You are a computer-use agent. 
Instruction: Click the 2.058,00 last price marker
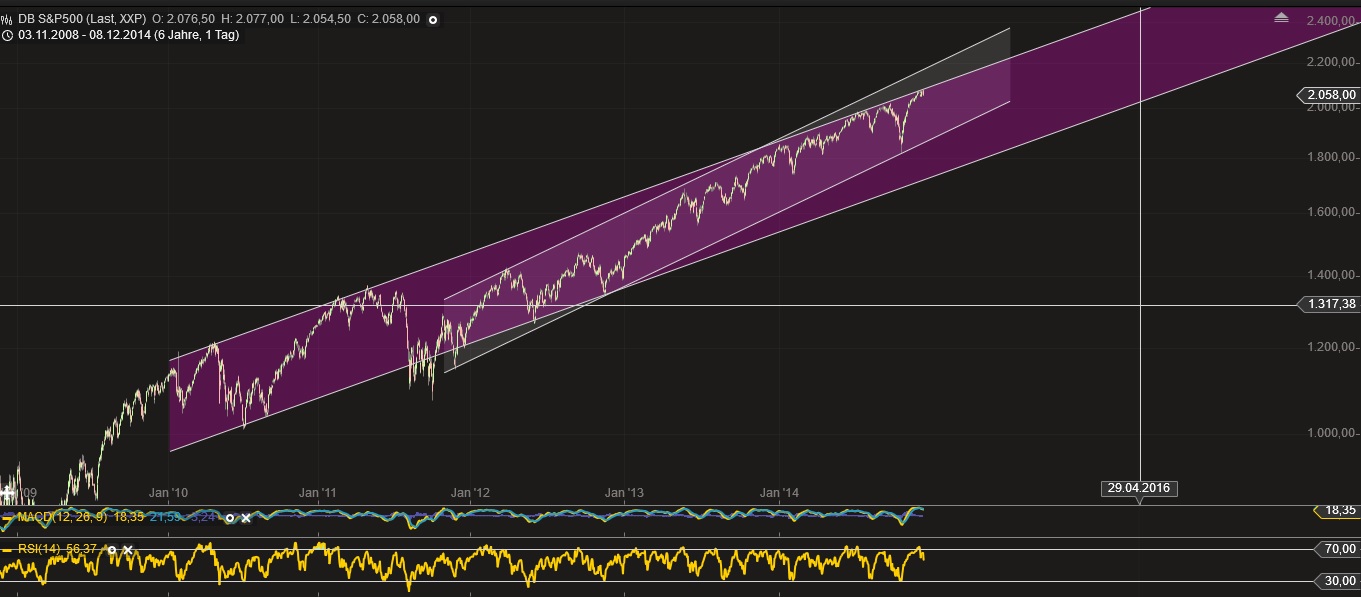click(x=1331, y=95)
